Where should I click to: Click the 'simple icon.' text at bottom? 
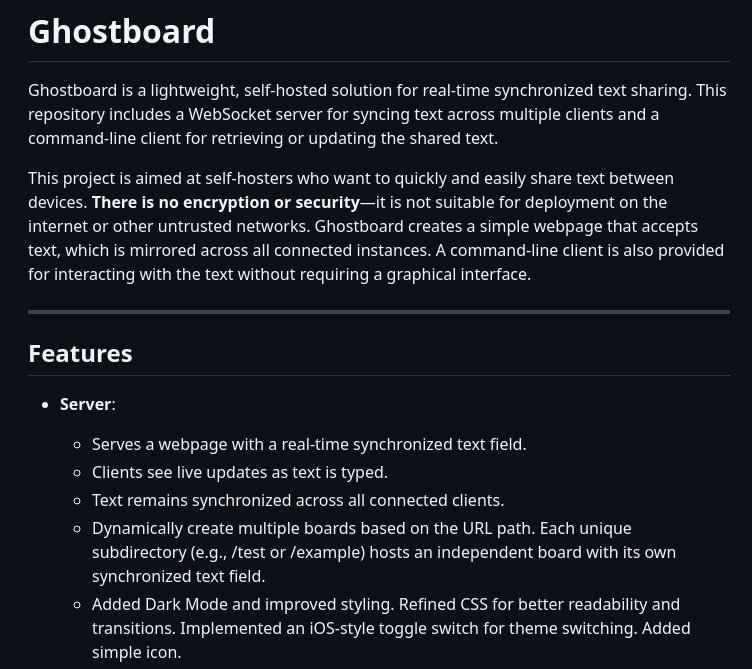(137, 653)
